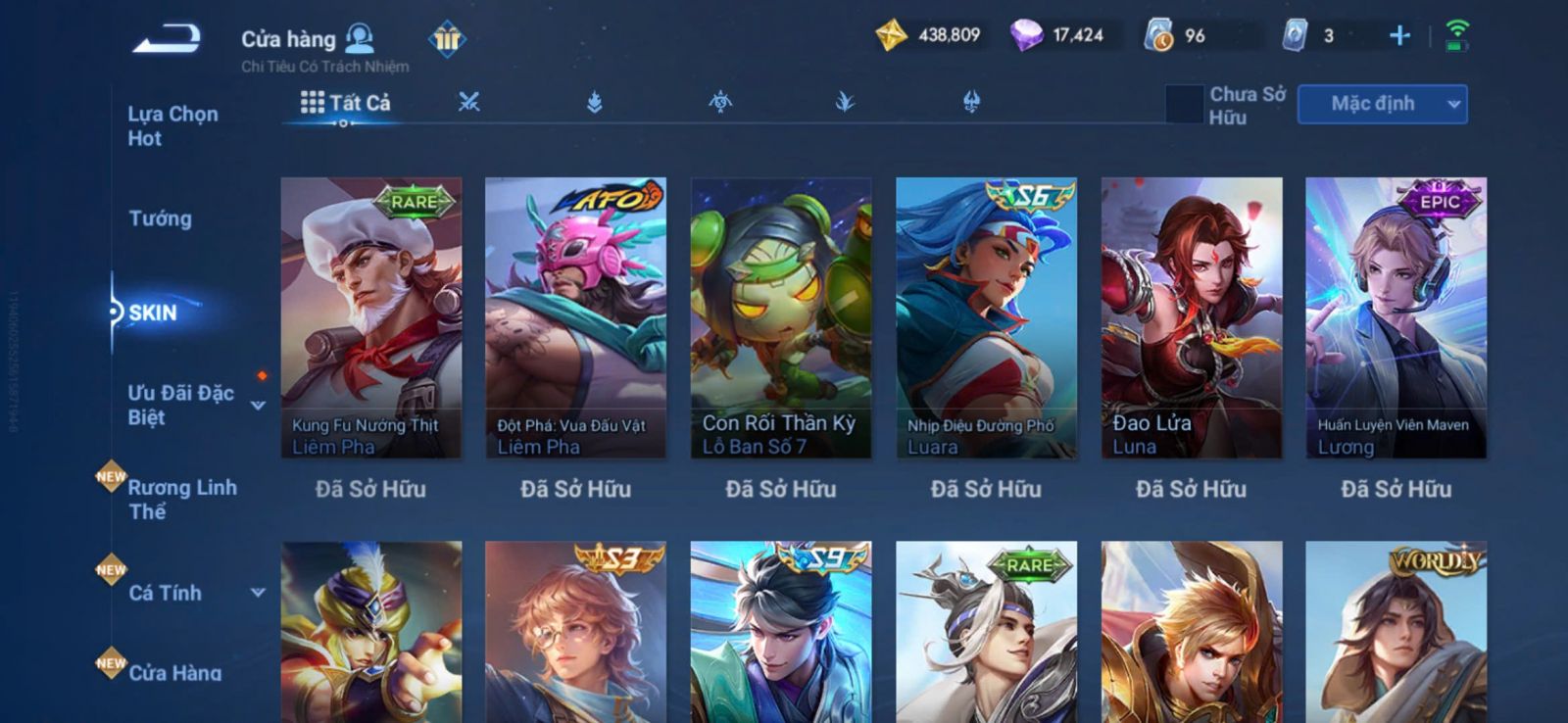Add more tickets with plus icon
1568x723 pixels.
[x=1399, y=36]
